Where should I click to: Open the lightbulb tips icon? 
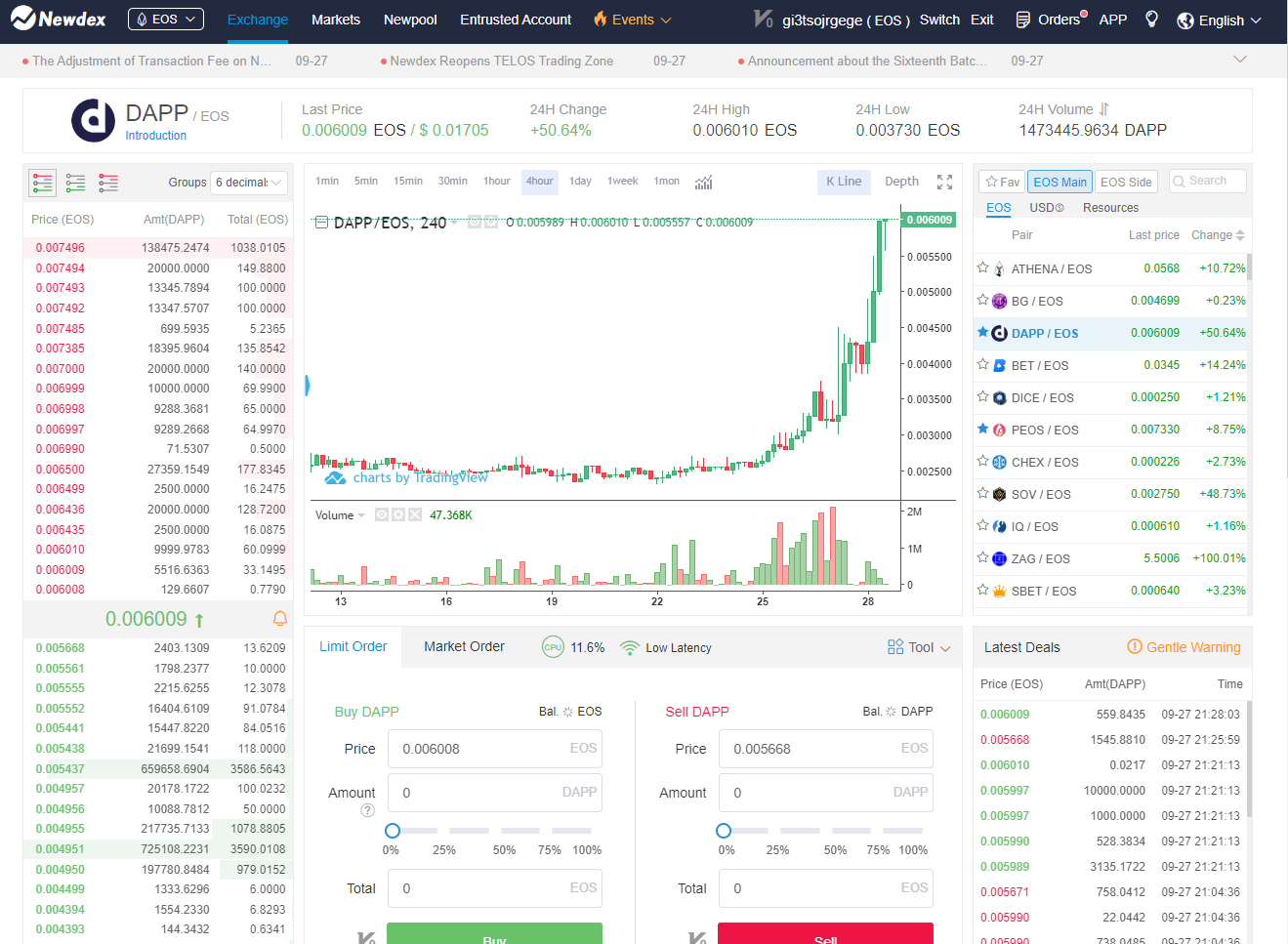[x=1151, y=20]
